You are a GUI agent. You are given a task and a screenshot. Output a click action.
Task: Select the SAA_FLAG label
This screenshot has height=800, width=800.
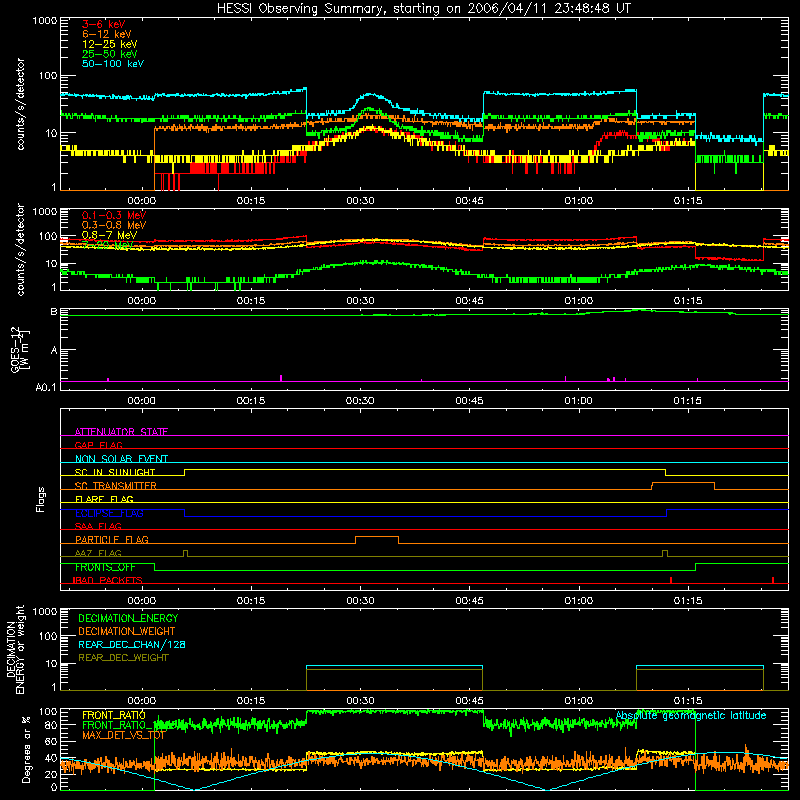pos(98,526)
